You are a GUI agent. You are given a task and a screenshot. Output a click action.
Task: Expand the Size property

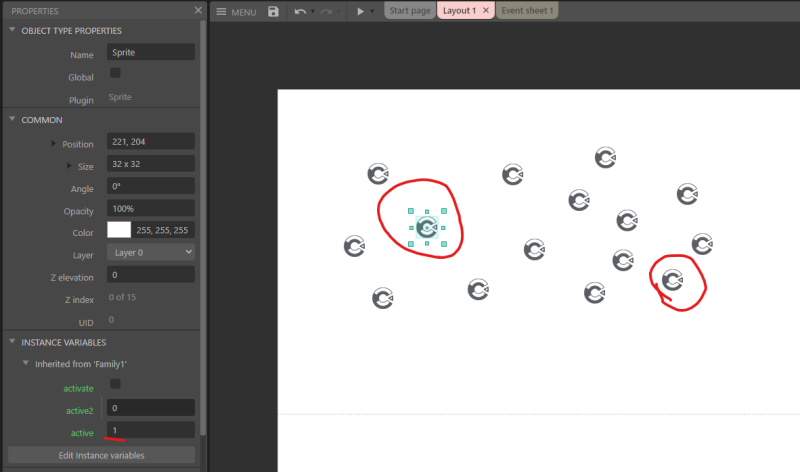[x=69, y=166]
